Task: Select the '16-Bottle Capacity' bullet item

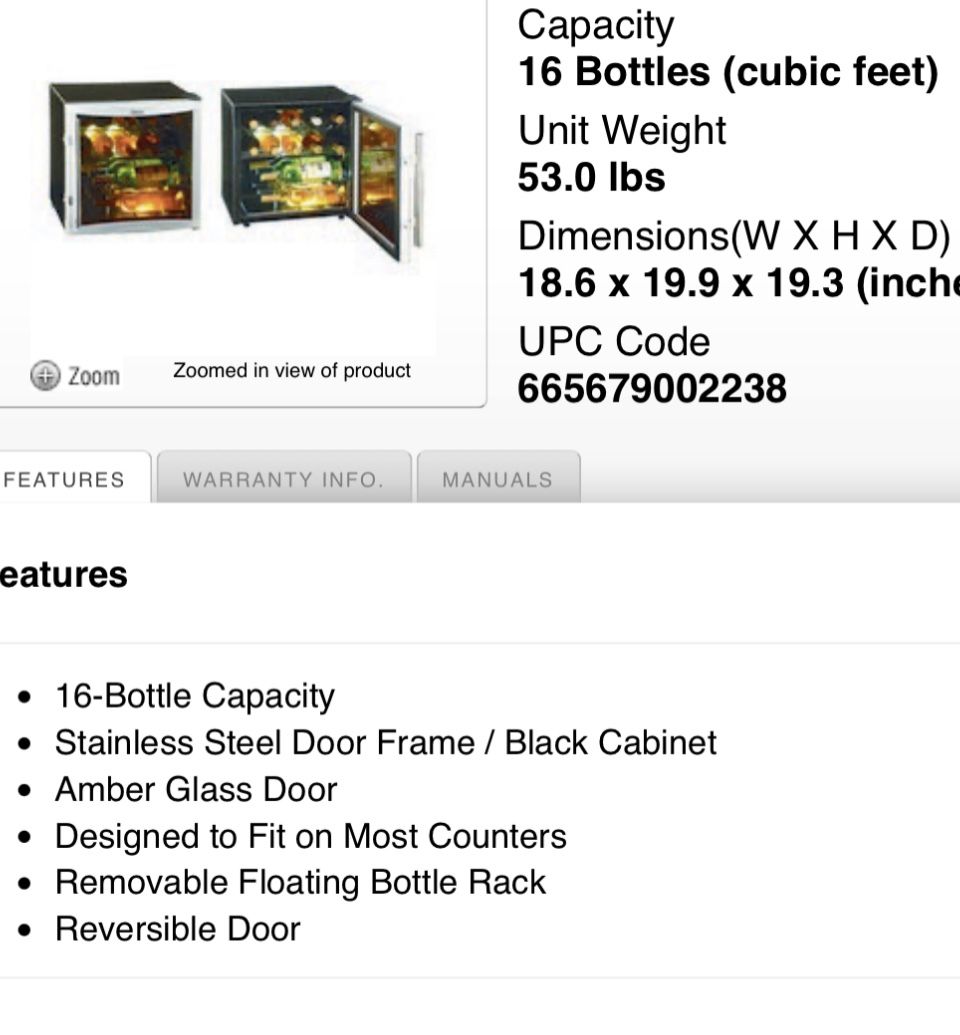Action: (196, 695)
